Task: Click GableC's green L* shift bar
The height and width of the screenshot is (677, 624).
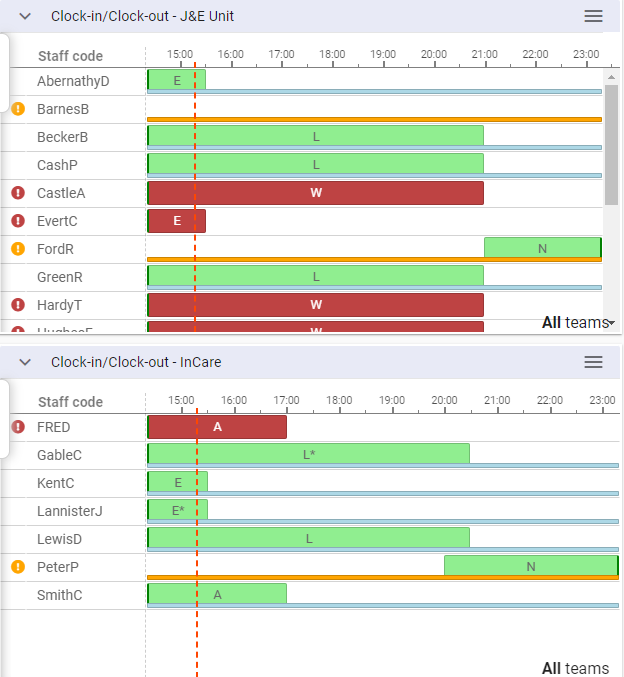Action: 309,453
